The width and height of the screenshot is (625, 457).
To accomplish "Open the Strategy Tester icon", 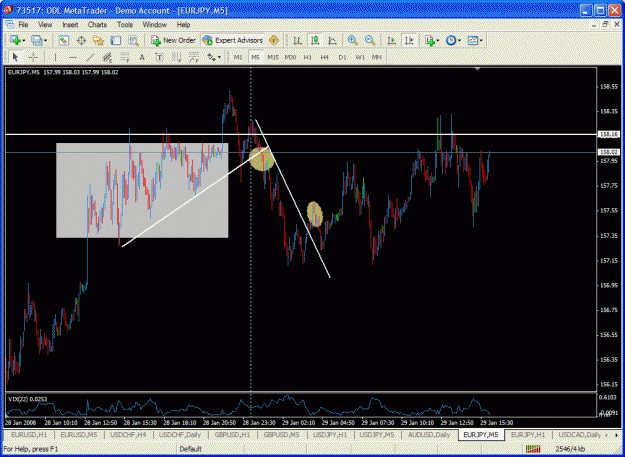I will coord(133,40).
